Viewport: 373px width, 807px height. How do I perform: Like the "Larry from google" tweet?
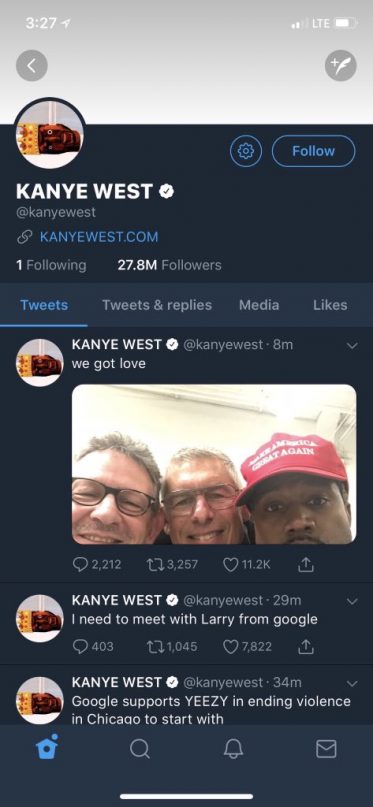(247, 646)
